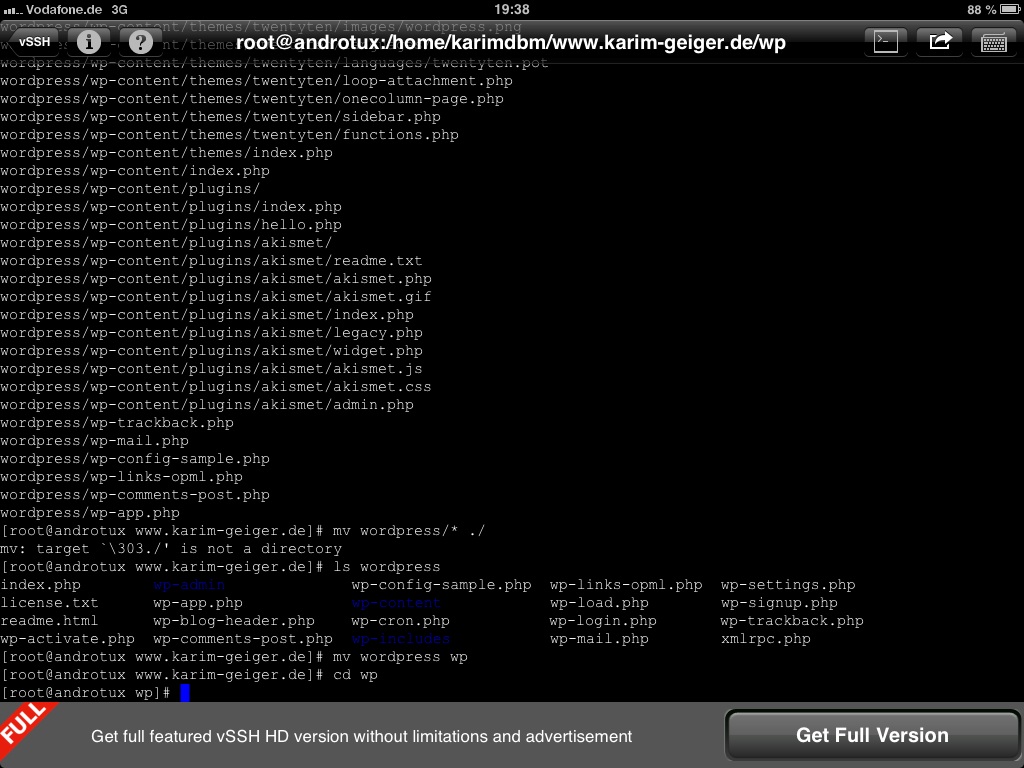
Task: Tap the akismet/widget.php line
Action: click(x=211, y=351)
